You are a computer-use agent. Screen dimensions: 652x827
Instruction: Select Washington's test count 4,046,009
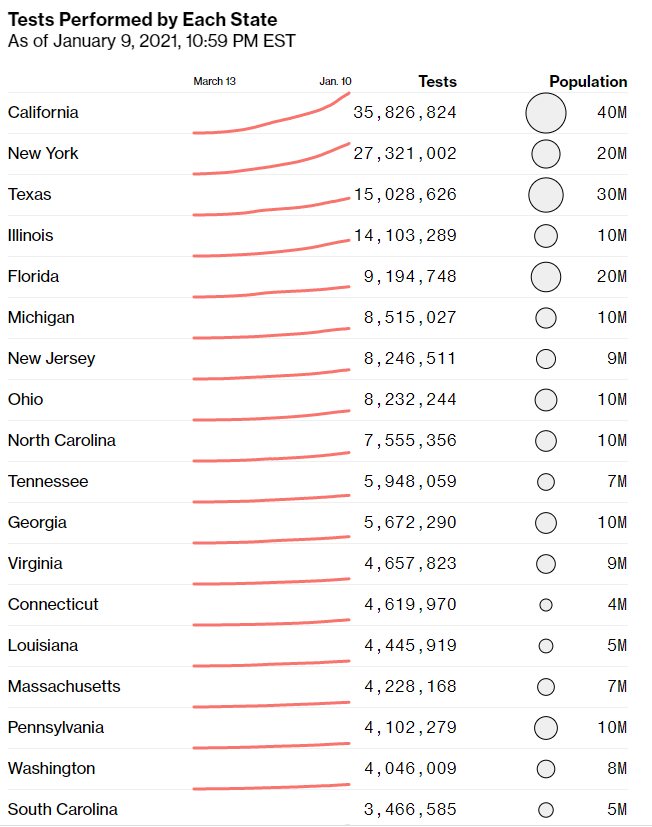pyautogui.click(x=410, y=768)
